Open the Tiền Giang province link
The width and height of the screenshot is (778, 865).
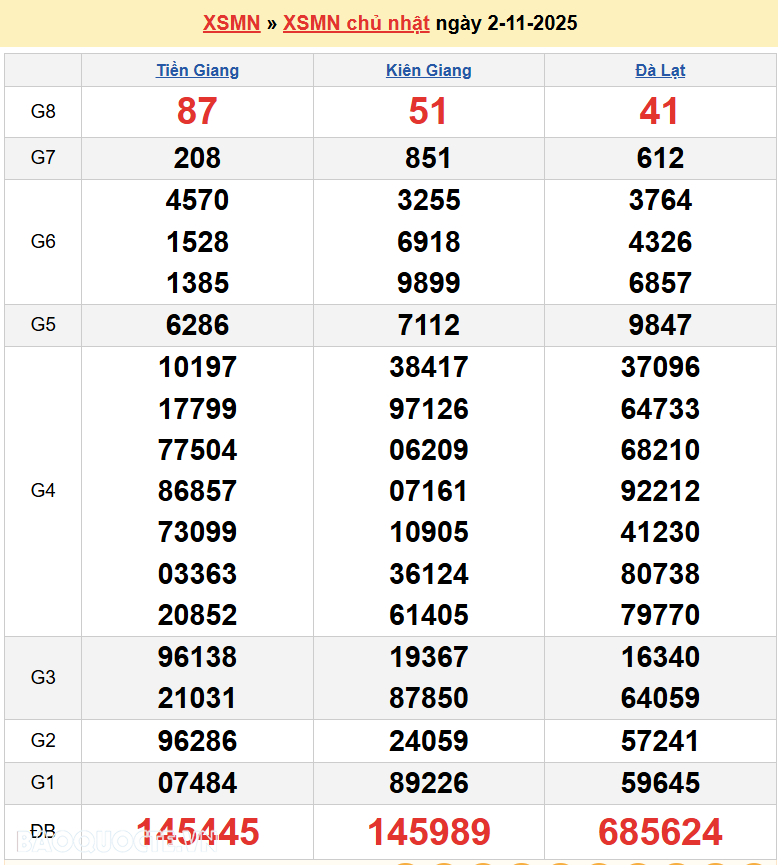pos(197,70)
